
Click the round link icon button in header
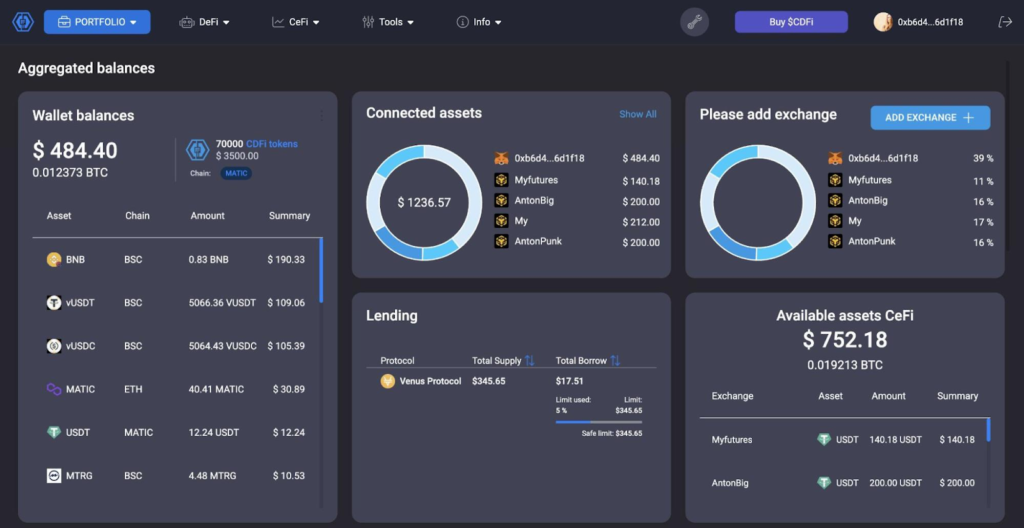(694, 22)
